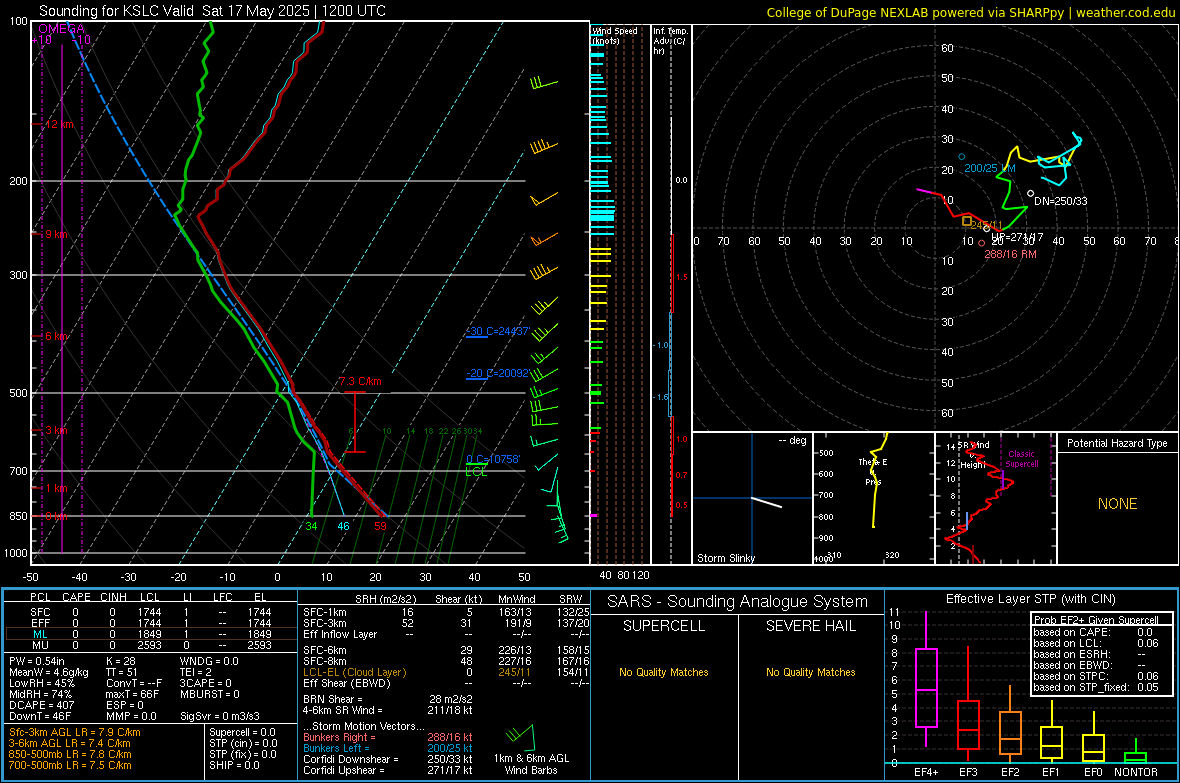Click the Supercell = 0.0 value
1180x783 pixels.
242,733
